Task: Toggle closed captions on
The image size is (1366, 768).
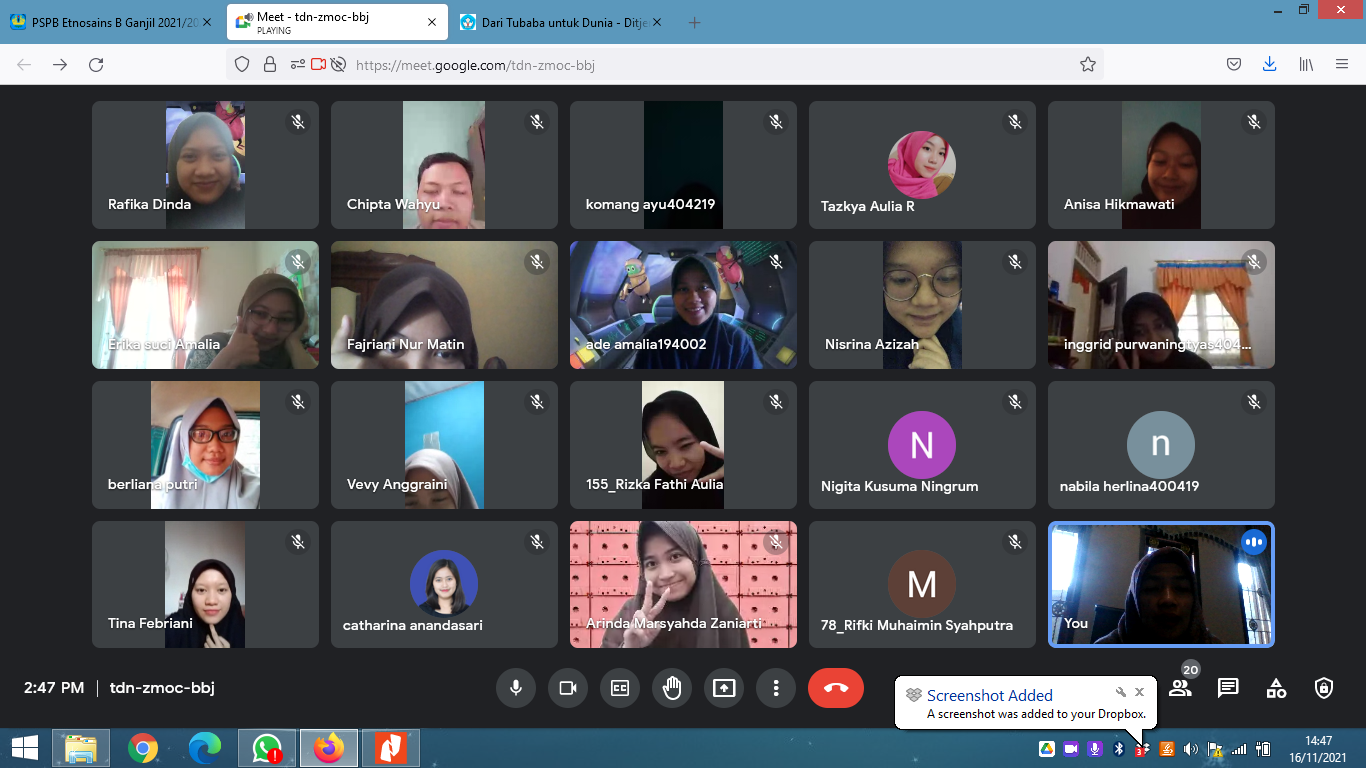Action: tap(620, 688)
